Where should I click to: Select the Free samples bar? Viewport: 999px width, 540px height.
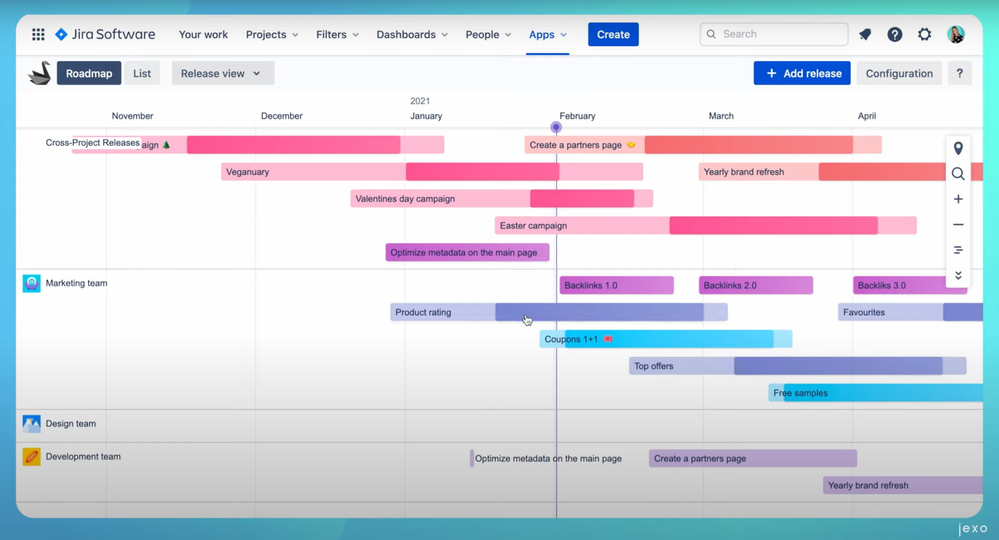(x=875, y=393)
